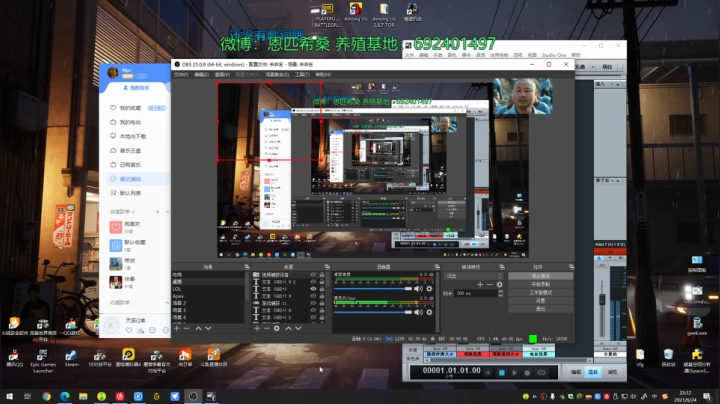Remove selected scene with Scenes minus button
Screen dimensions: 720x404
point(186,328)
